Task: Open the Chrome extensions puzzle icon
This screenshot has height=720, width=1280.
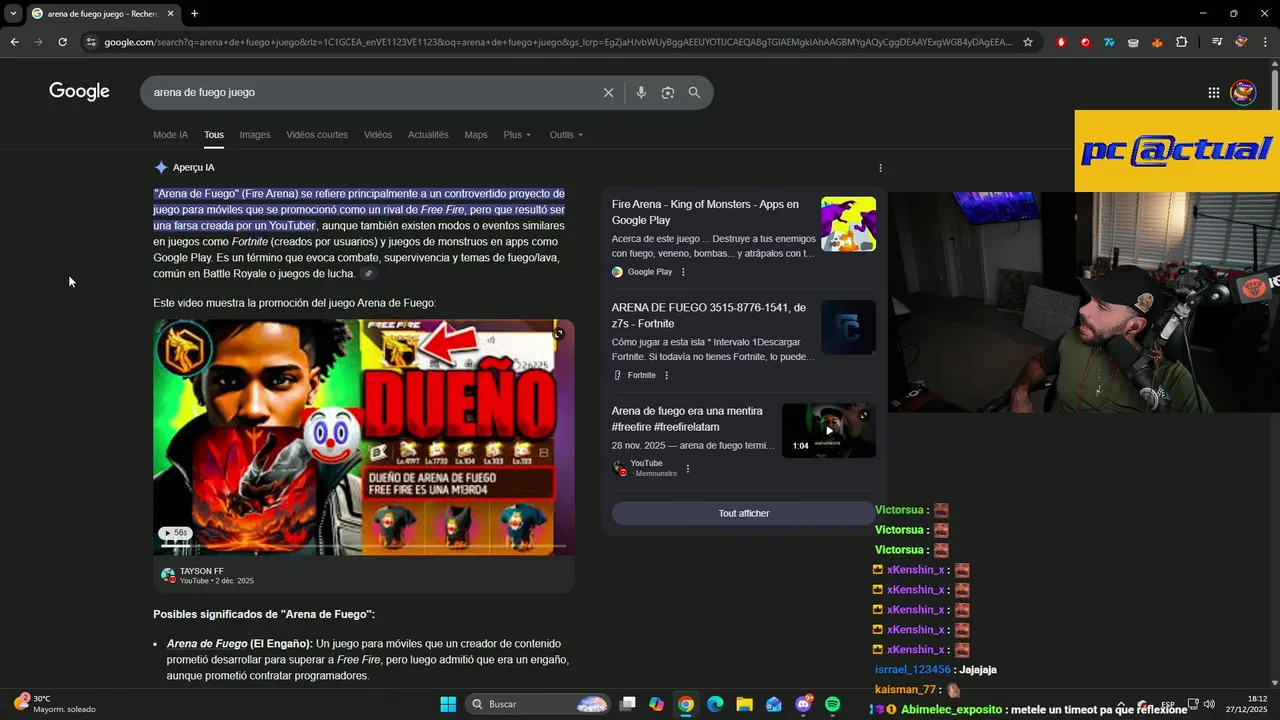Action: tap(1182, 42)
